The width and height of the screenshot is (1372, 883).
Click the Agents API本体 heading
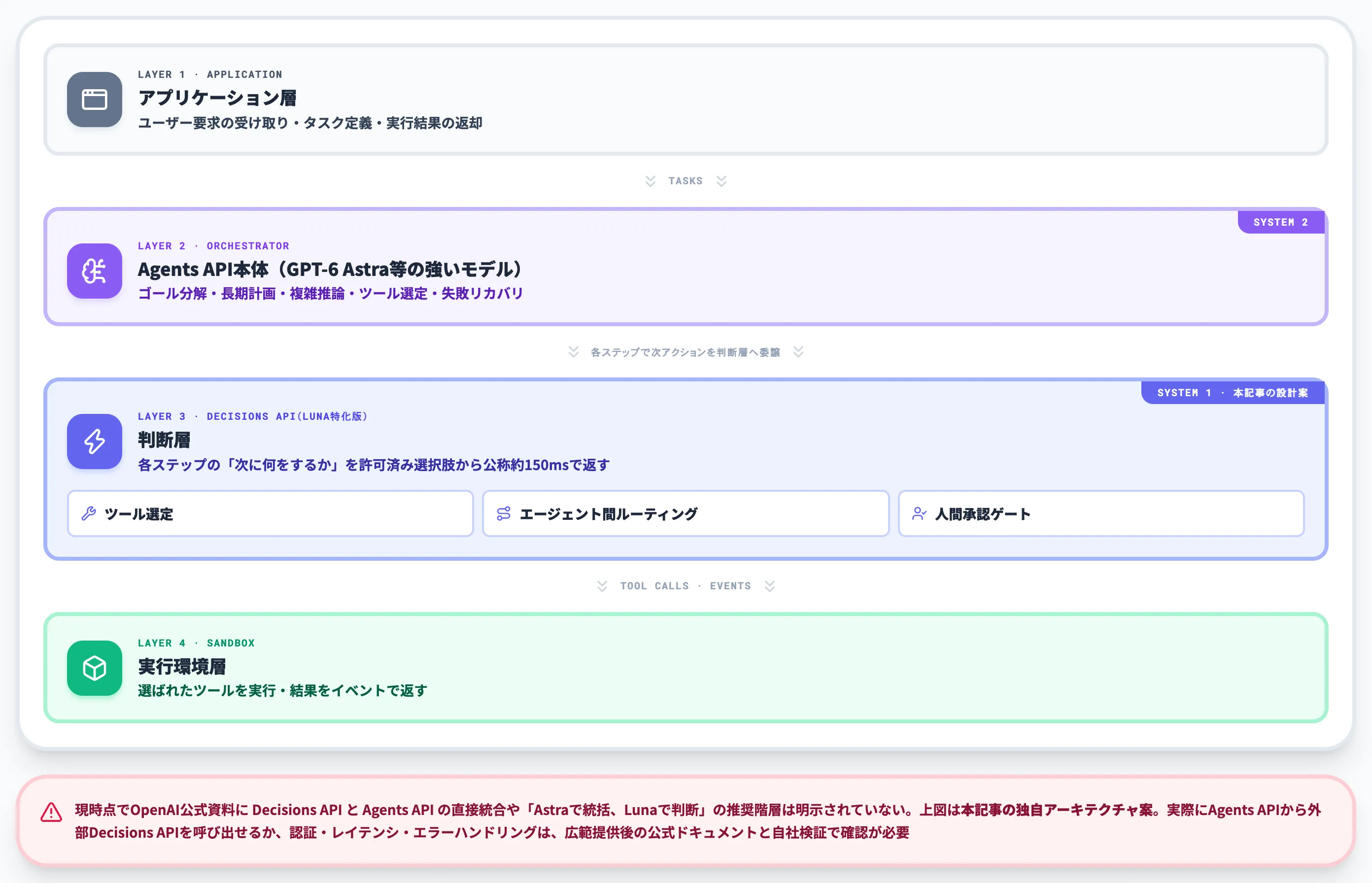point(330,269)
